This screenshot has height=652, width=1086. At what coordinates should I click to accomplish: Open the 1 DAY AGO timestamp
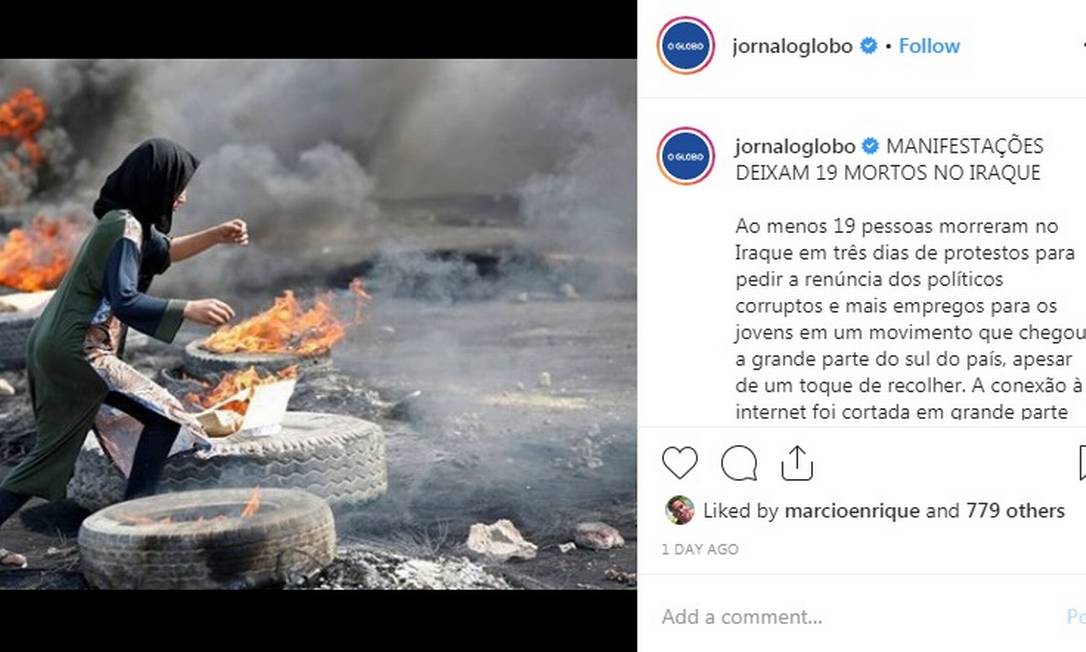(700, 549)
